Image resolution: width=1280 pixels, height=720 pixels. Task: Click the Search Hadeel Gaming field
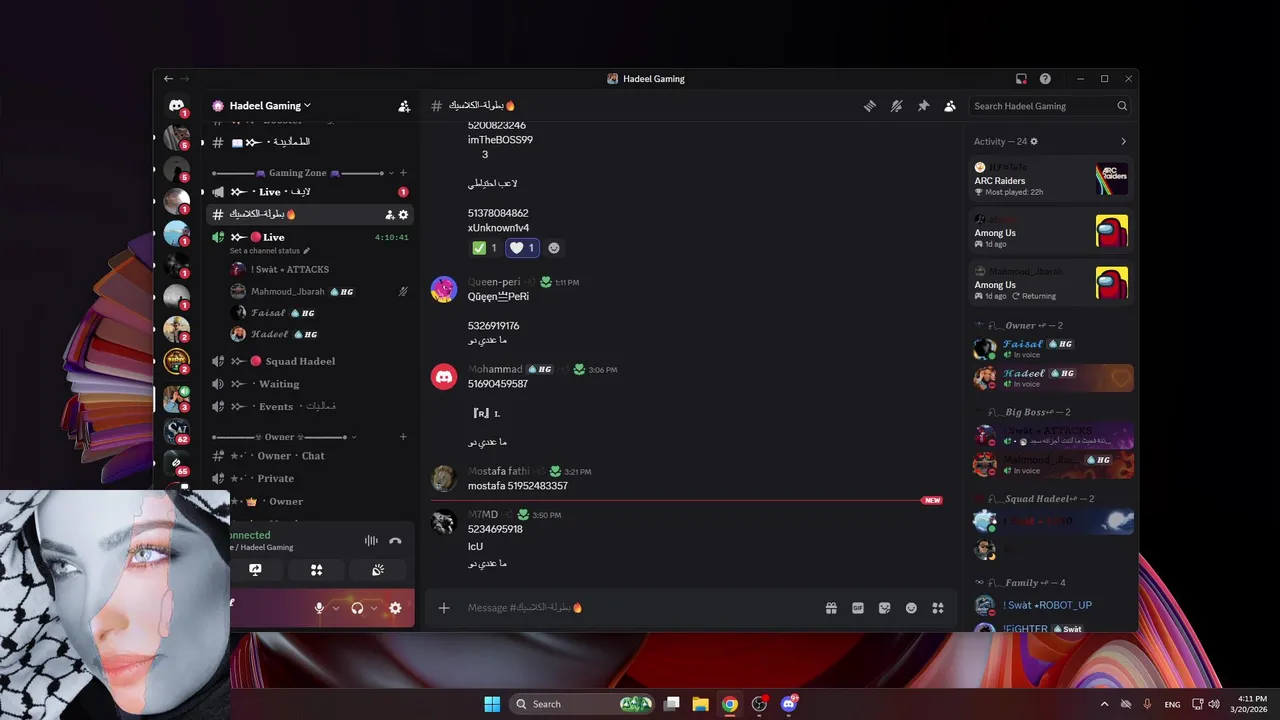point(1050,106)
